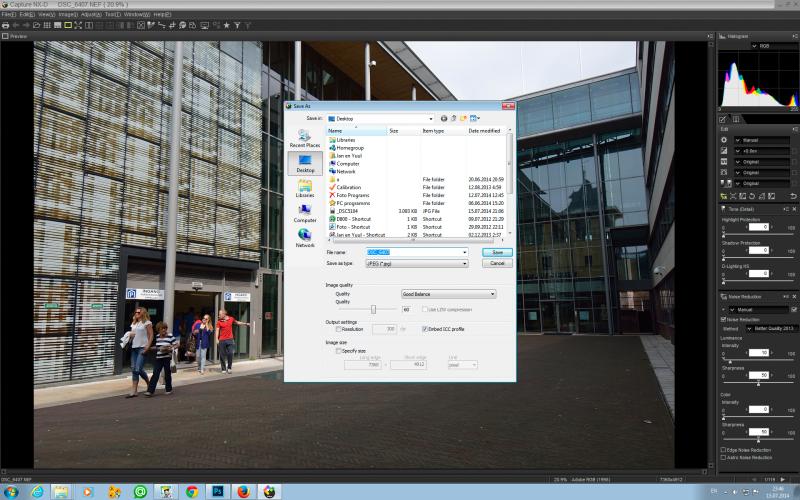The width and height of the screenshot is (800, 500).
Task: Open the View menu
Action: point(47,15)
